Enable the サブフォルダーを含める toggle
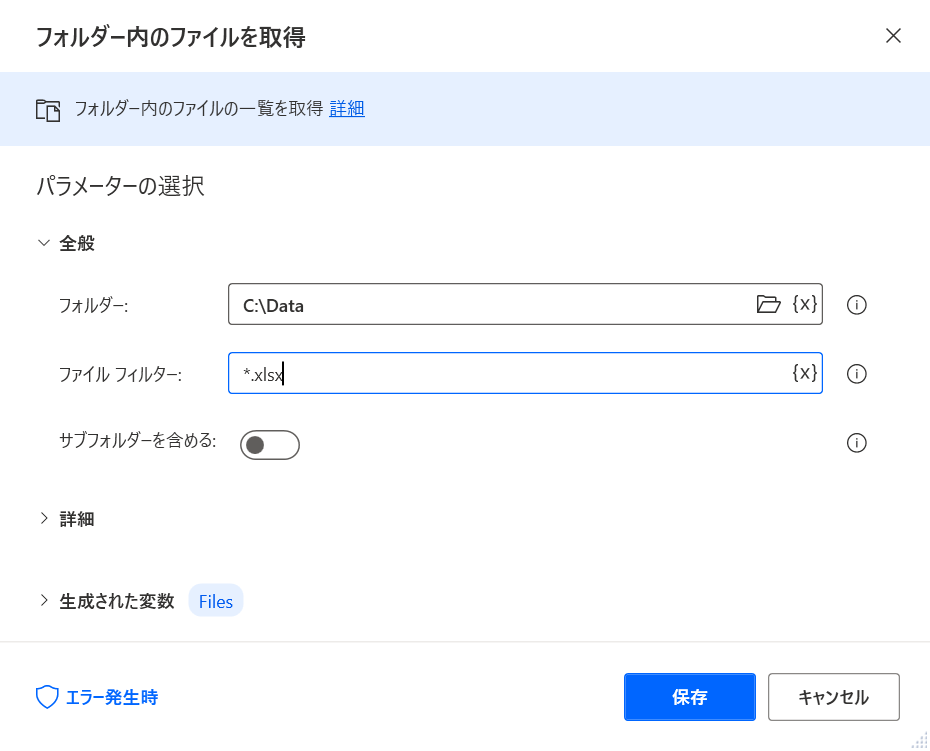Image resolution: width=930 pixels, height=751 pixels. 270,445
